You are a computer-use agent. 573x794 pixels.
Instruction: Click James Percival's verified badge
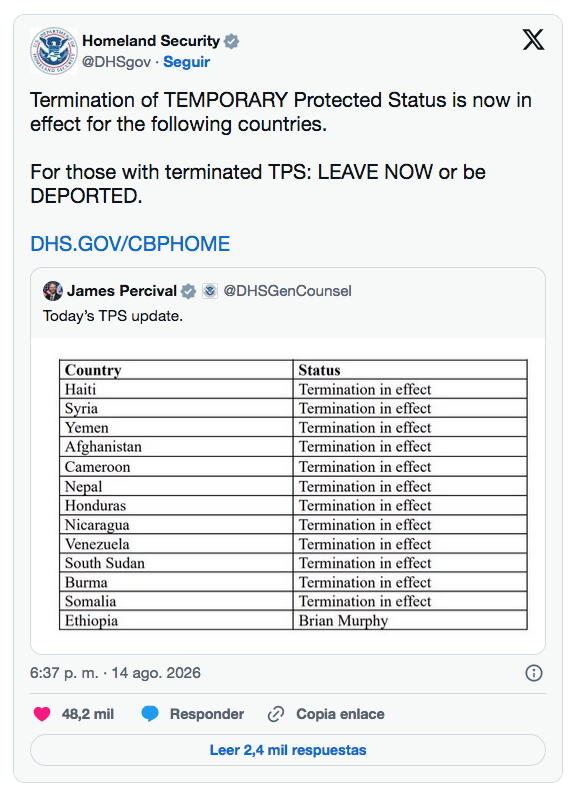[188, 291]
